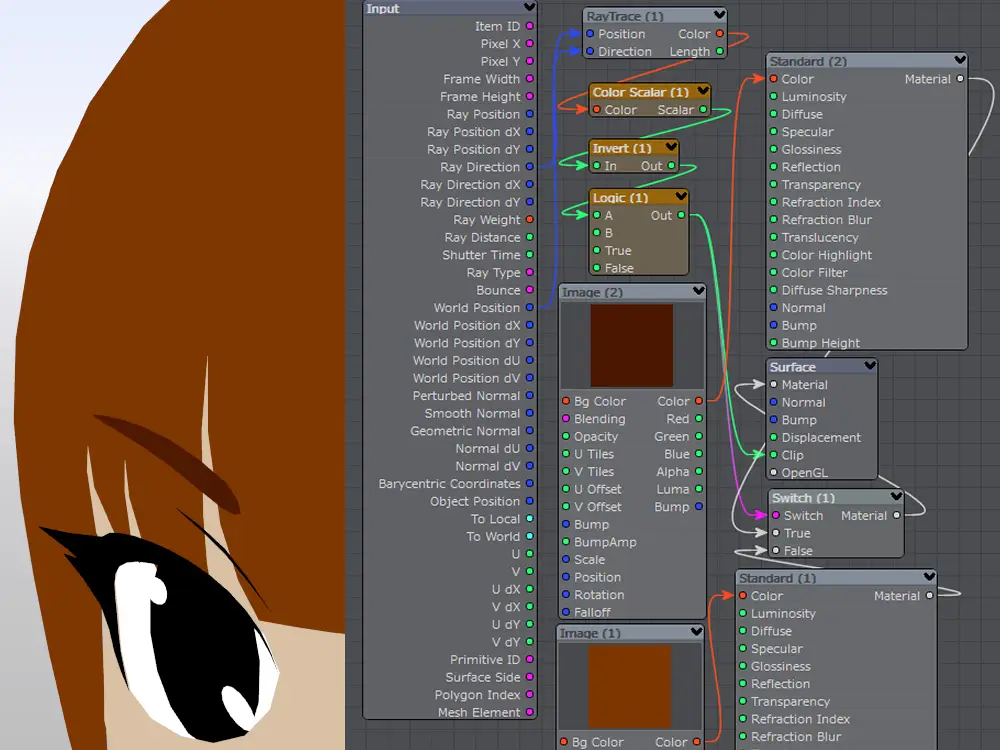The image size is (1000, 750).
Task: Collapse the Standard (2) node using its arrow
Action: 960,61
